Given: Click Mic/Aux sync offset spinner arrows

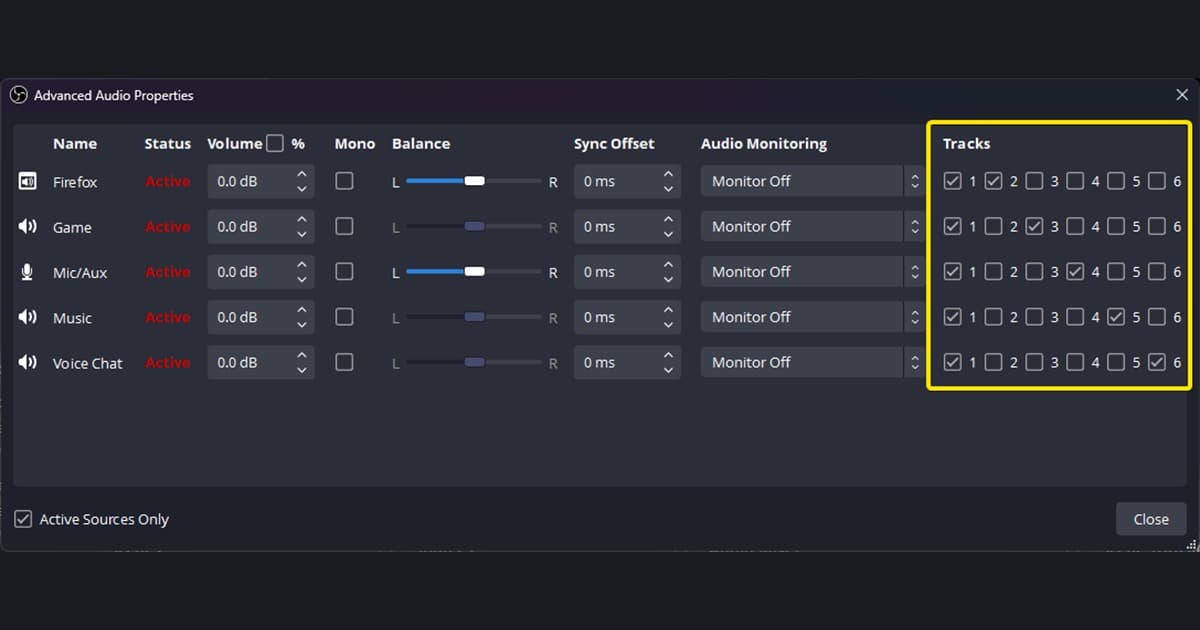Looking at the screenshot, I should pos(668,271).
